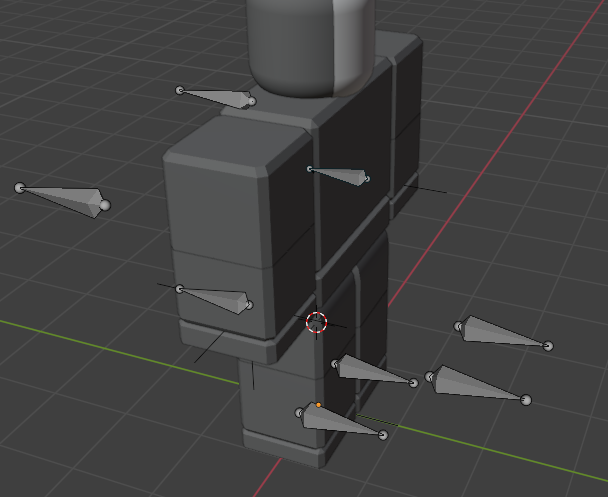Select the bone resting above the shoulder near the head
608x497 pixels.
click(x=216, y=97)
